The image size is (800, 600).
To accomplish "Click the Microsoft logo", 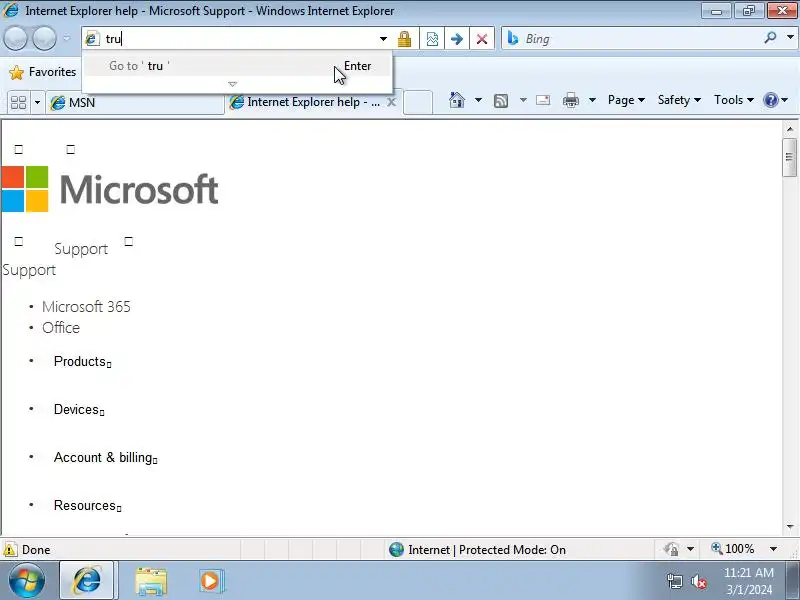I will [110, 189].
